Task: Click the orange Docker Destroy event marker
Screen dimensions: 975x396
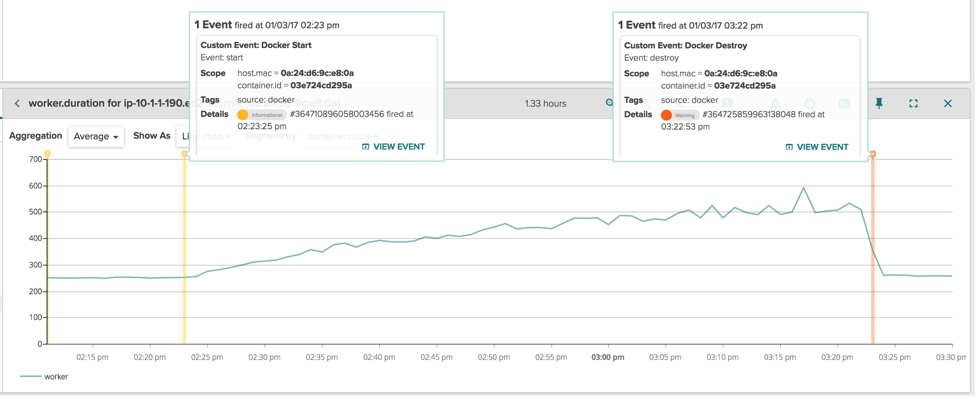Action: pos(873,154)
